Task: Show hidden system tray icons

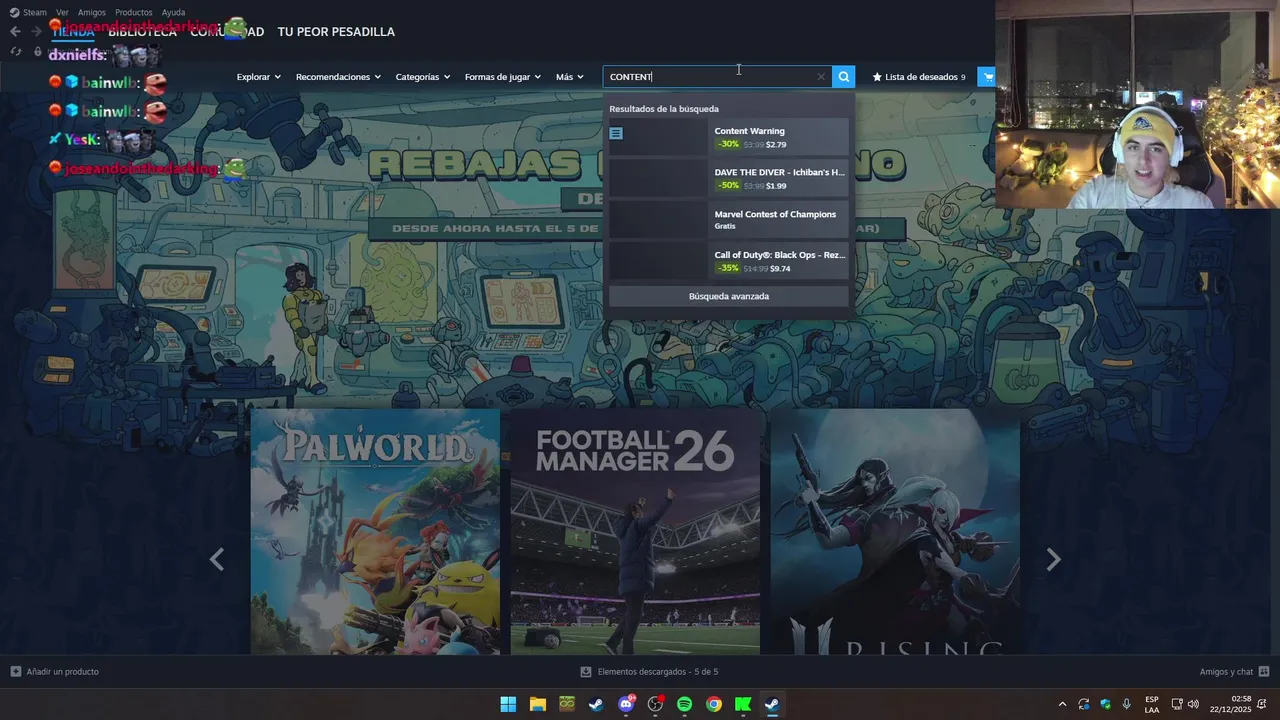Action: (x=1062, y=704)
